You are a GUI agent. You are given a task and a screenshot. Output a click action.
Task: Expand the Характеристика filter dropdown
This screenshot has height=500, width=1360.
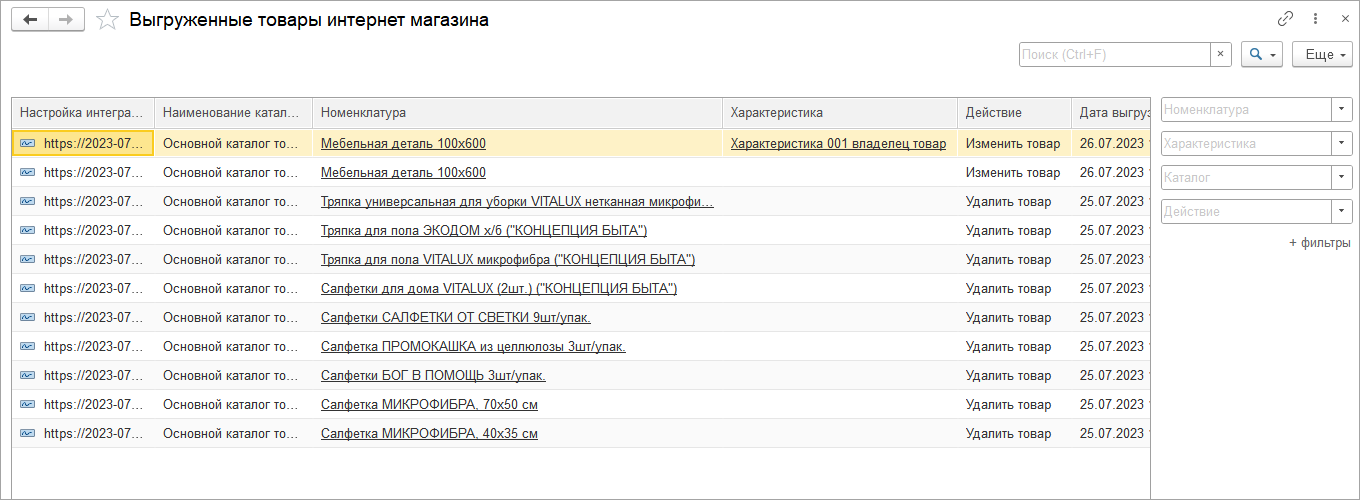click(x=1341, y=144)
